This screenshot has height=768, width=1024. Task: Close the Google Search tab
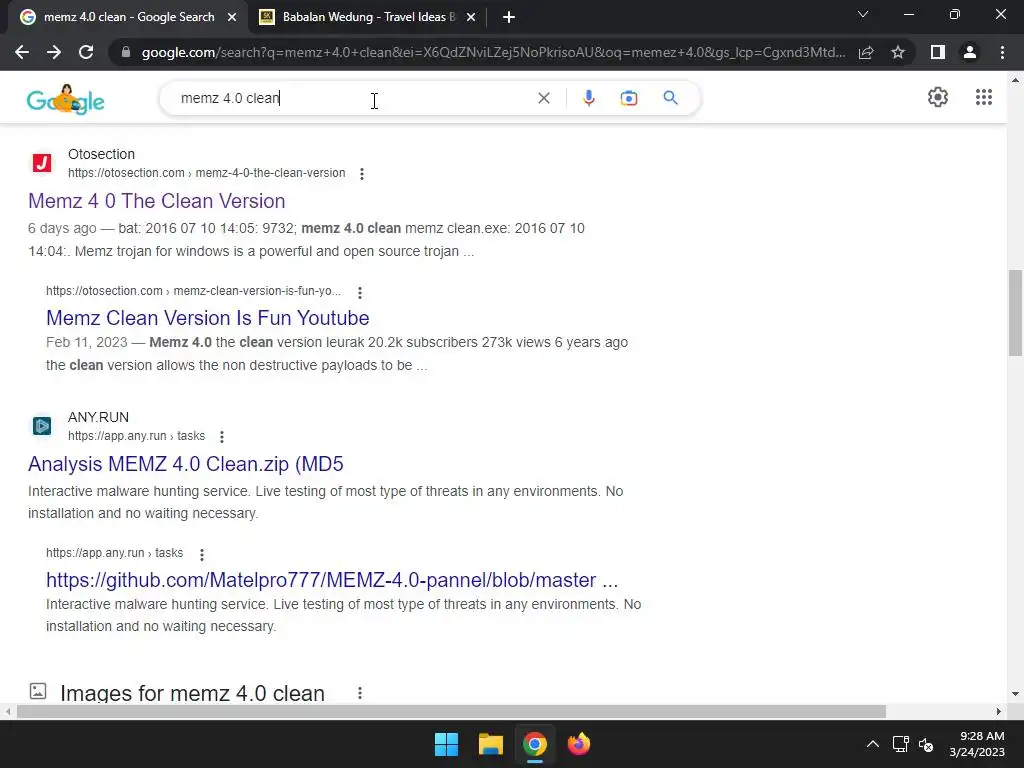232,18
